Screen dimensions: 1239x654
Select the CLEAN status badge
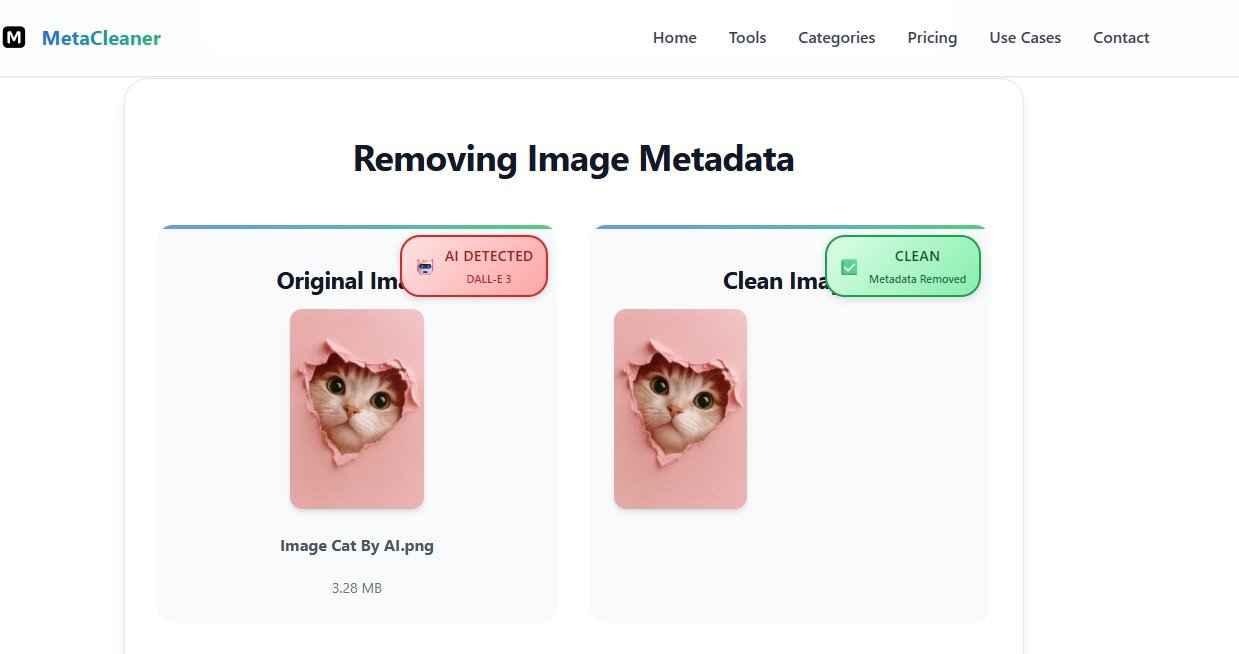[903, 265]
